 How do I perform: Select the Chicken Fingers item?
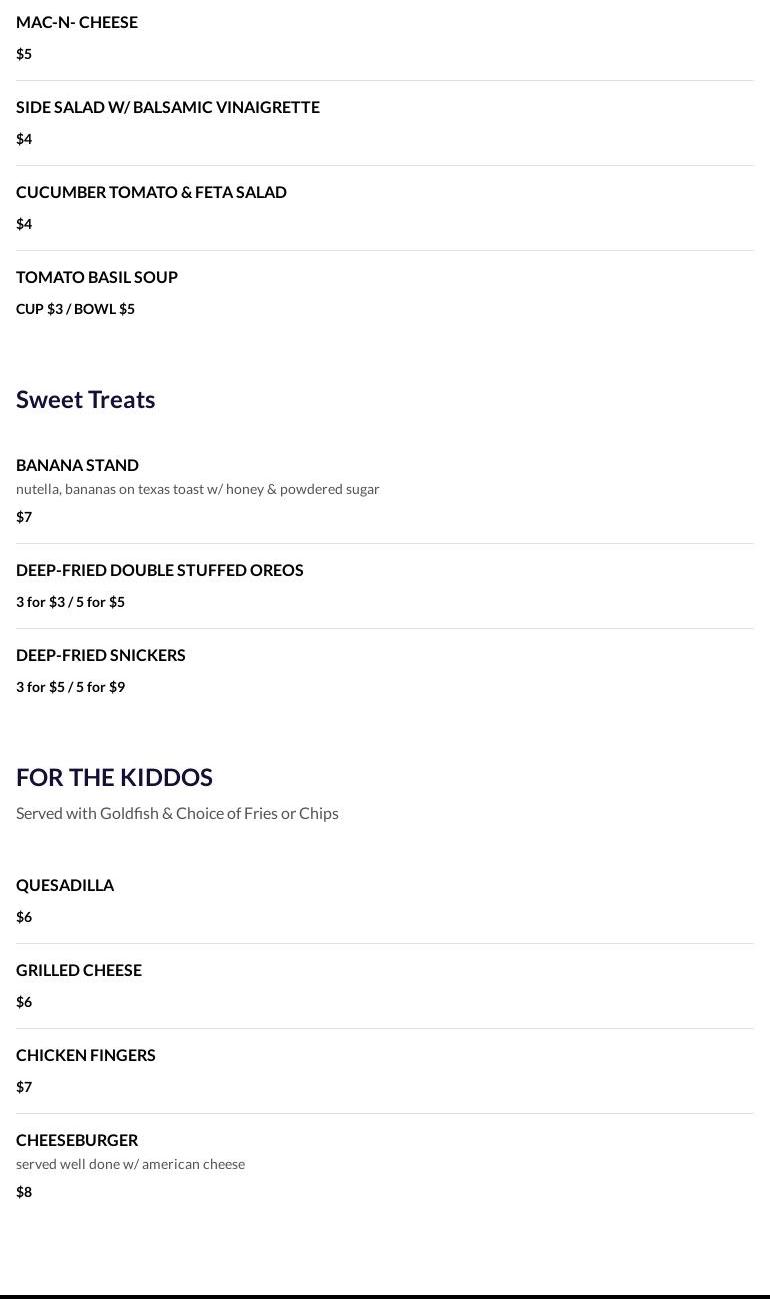[85, 1055]
